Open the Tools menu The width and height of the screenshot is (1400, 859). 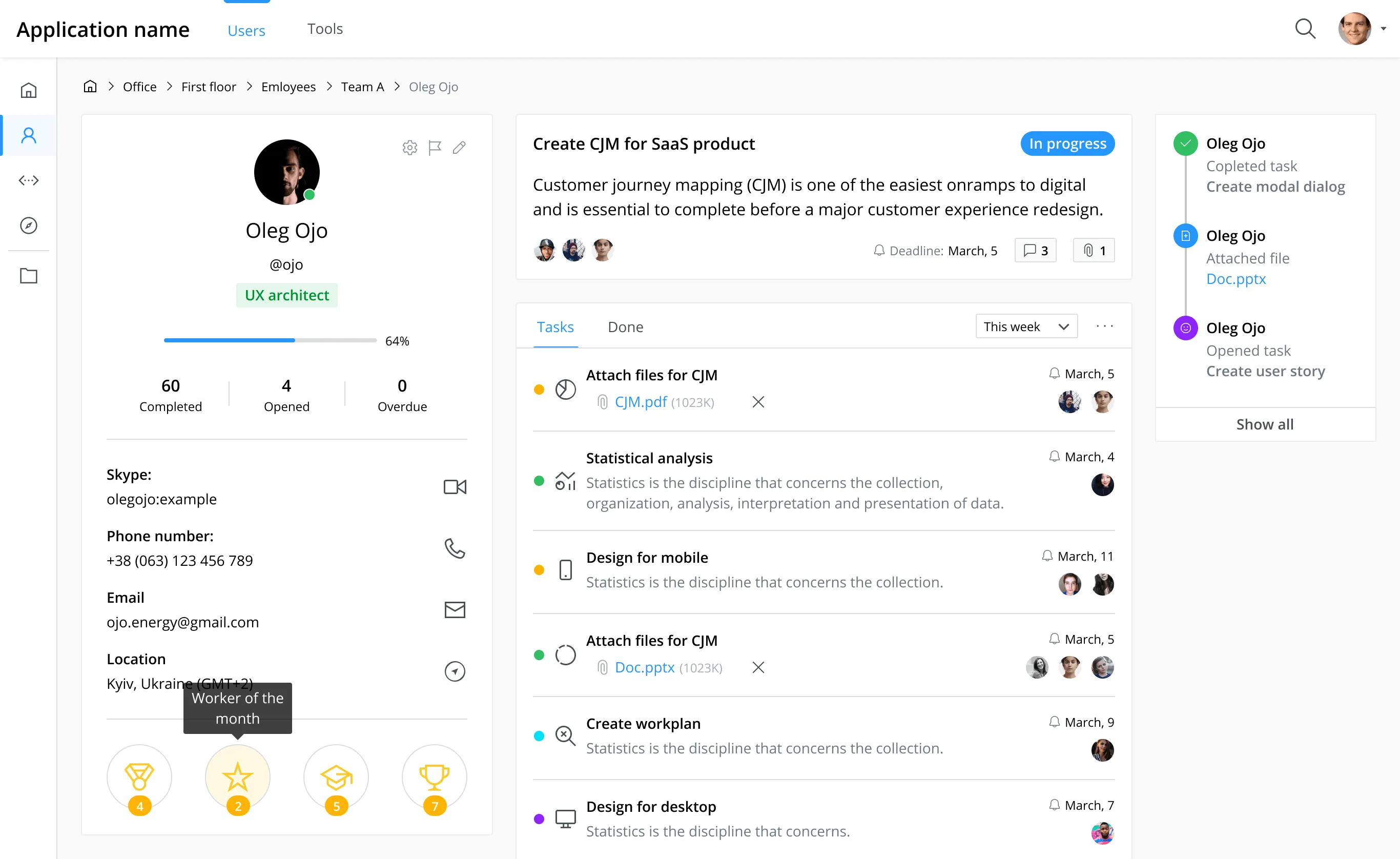pos(325,29)
